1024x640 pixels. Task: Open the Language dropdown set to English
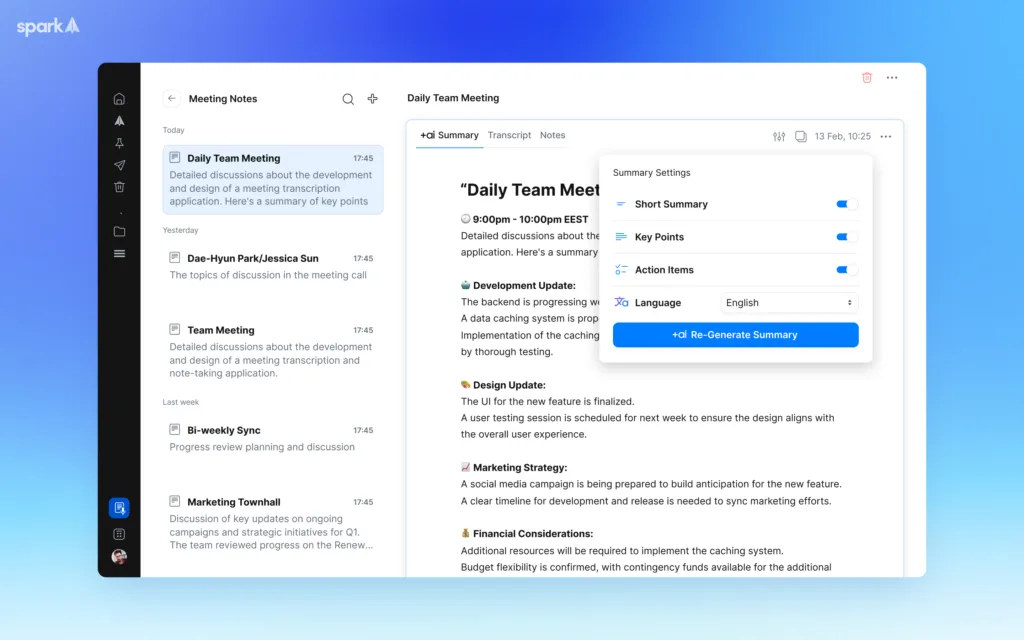click(789, 302)
